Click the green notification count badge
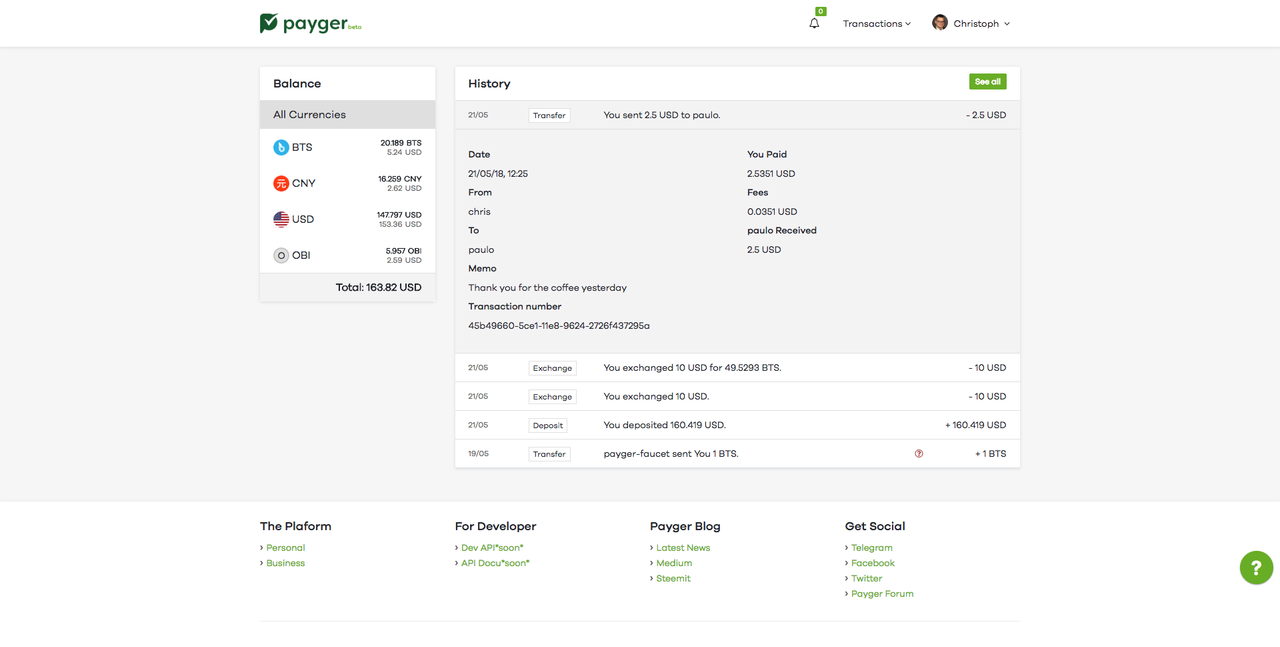This screenshot has width=1280, height=647. click(x=821, y=11)
